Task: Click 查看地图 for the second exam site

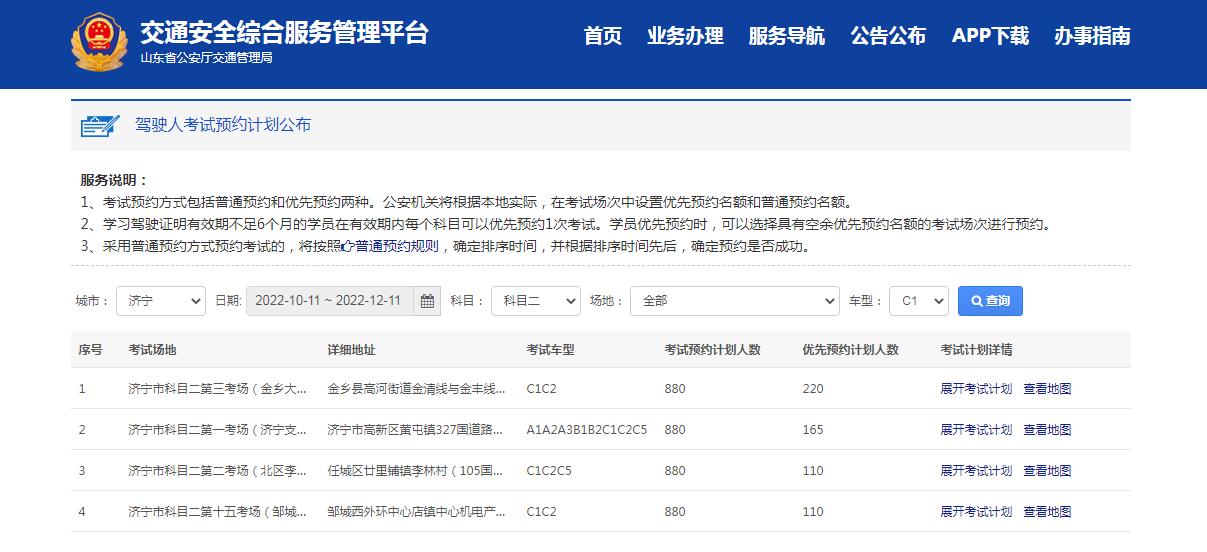Action: pyautogui.click(x=1047, y=430)
